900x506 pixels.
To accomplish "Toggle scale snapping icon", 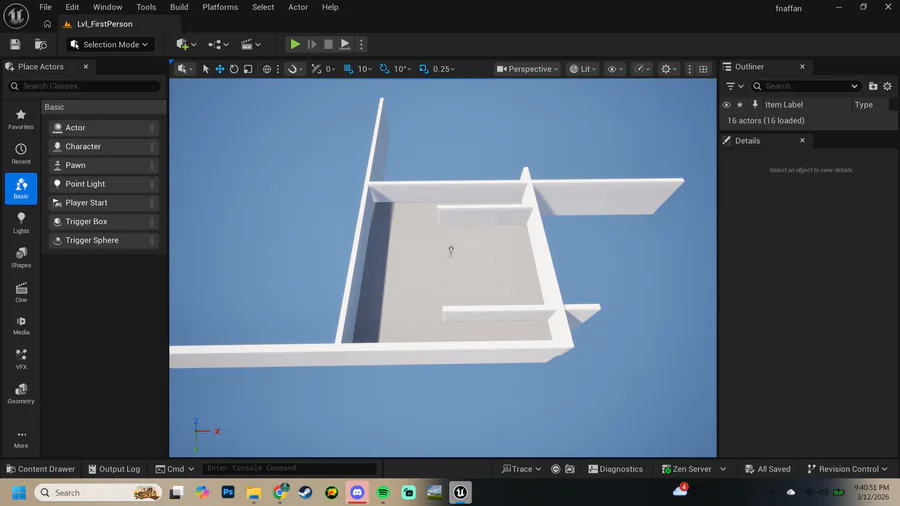I will click(x=424, y=69).
